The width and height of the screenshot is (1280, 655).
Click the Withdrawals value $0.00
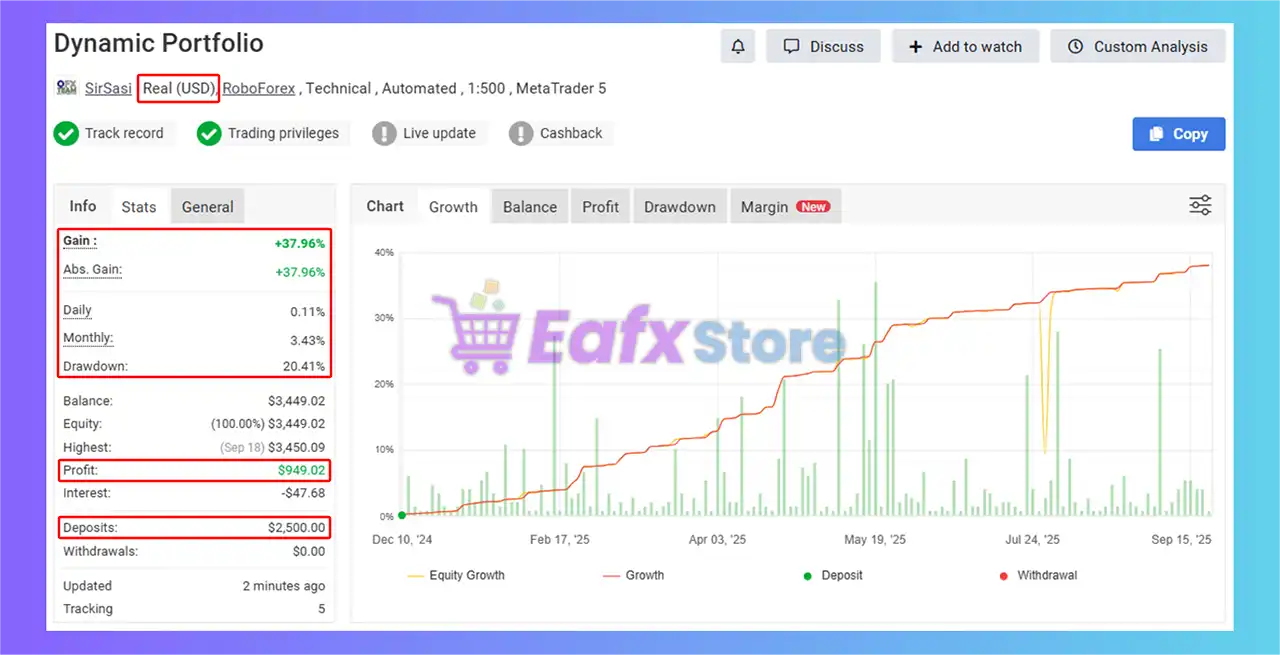[x=309, y=551]
